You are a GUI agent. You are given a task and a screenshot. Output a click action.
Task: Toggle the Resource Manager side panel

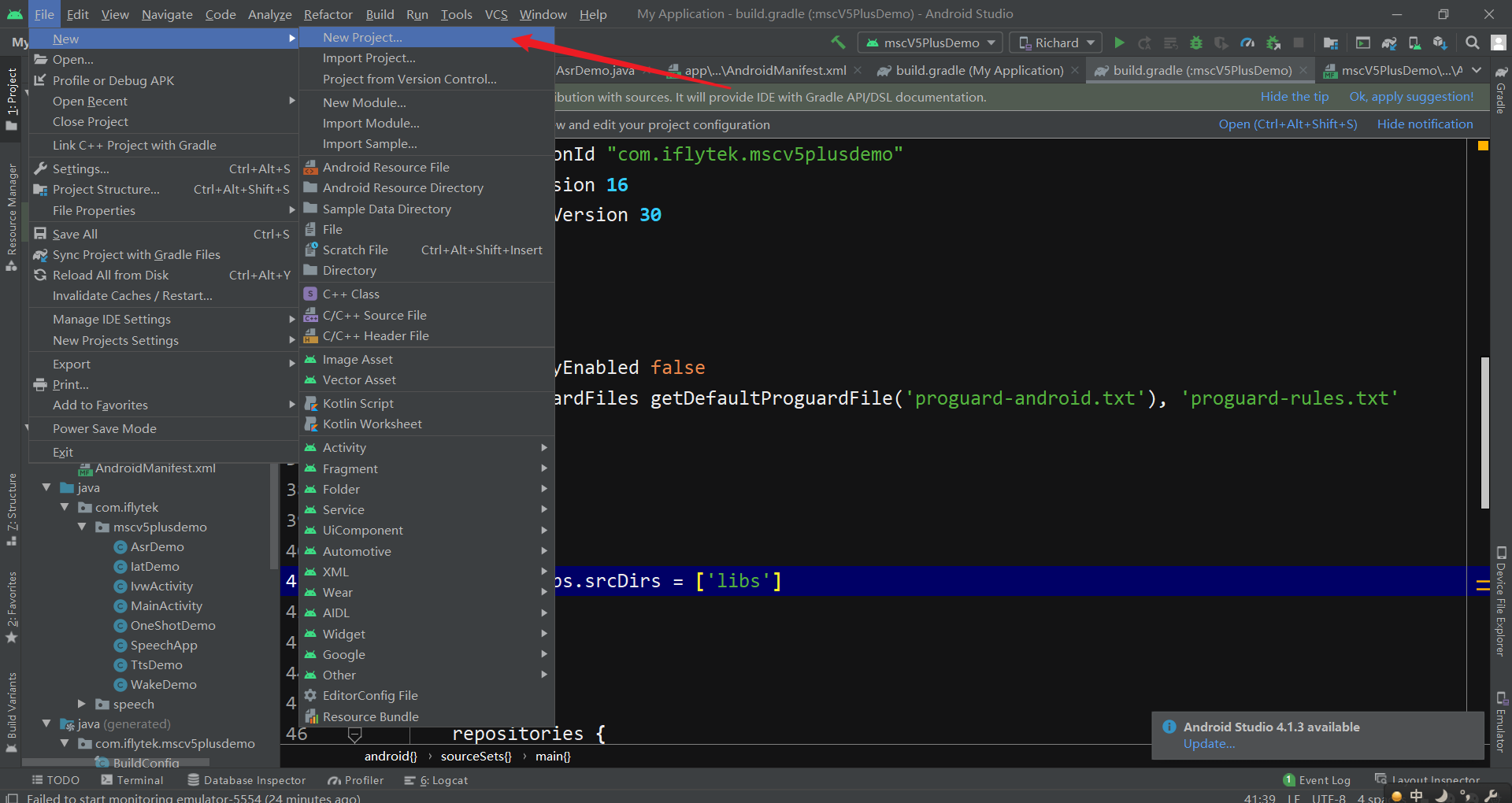point(11,216)
